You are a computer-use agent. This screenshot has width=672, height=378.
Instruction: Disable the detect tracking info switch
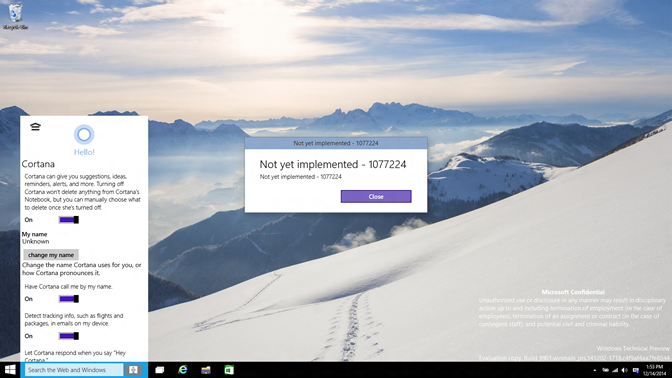[69, 336]
